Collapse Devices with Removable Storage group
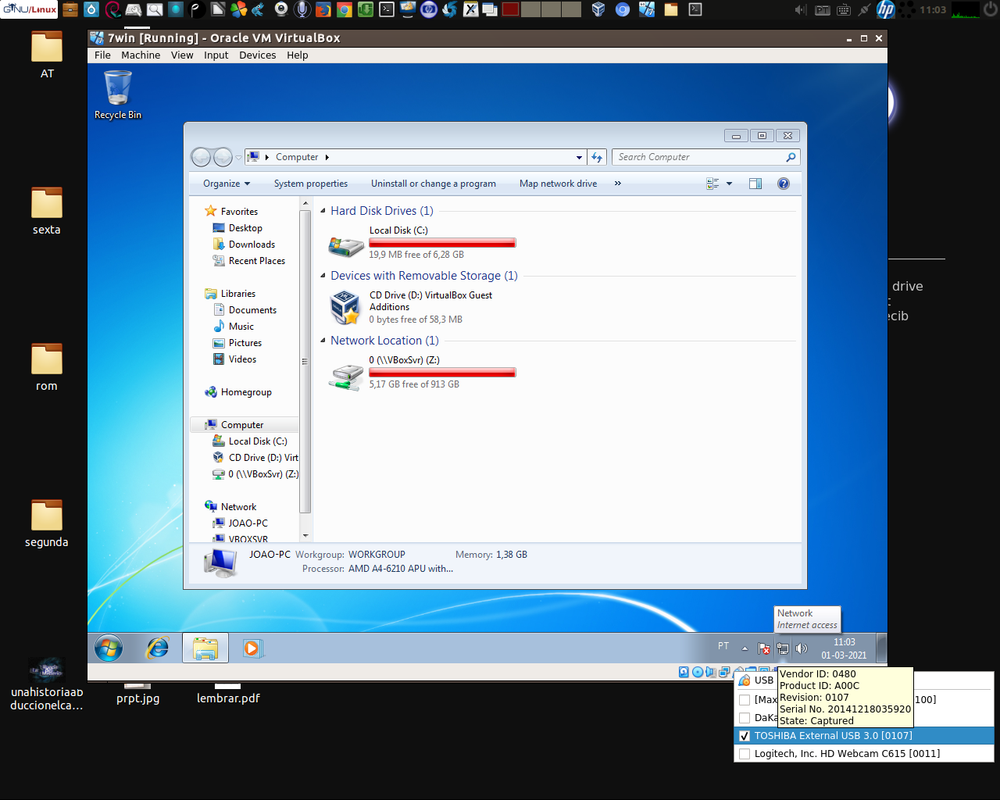The width and height of the screenshot is (1000, 800). [x=323, y=276]
